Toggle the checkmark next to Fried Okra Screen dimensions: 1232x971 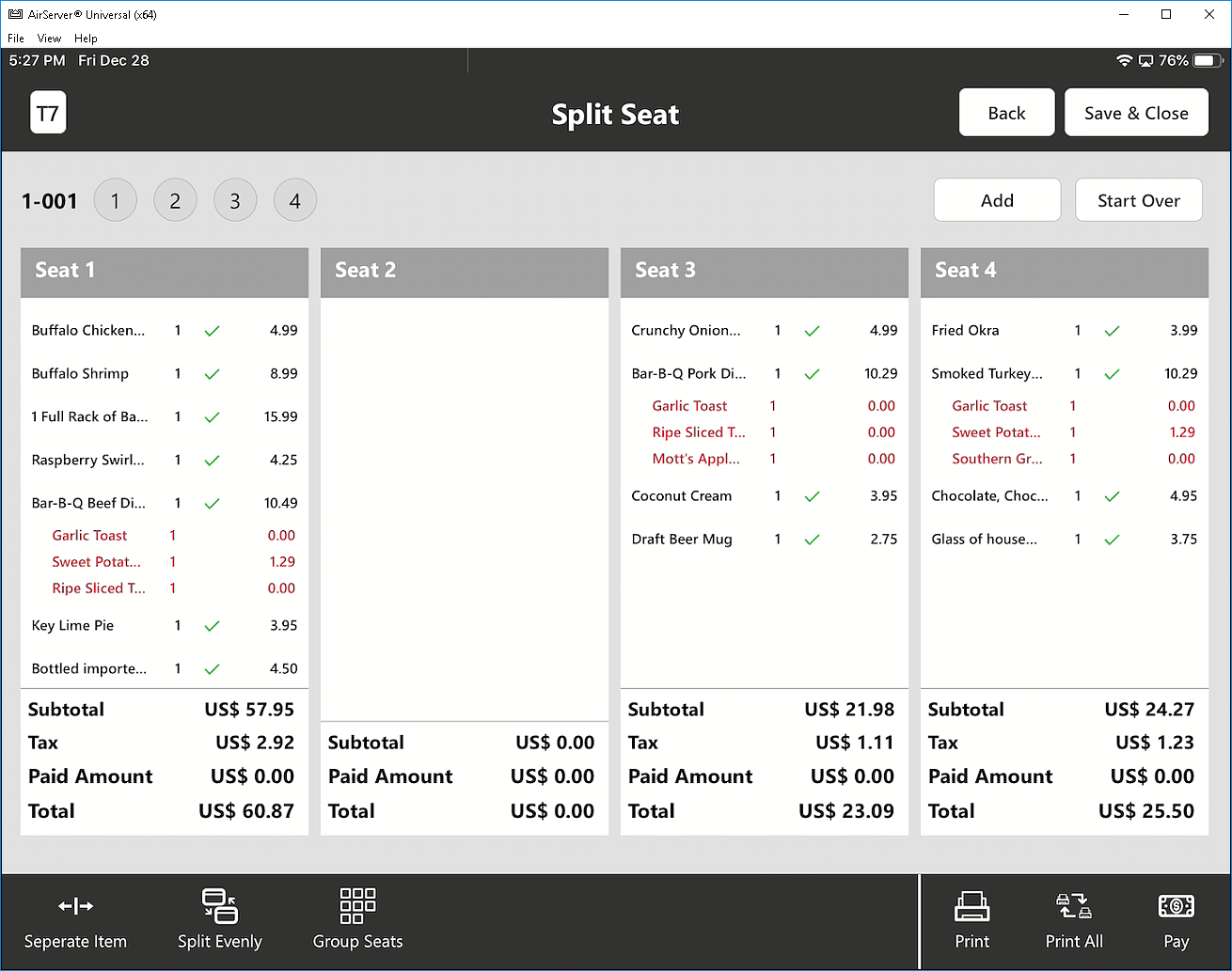(x=1112, y=331)
